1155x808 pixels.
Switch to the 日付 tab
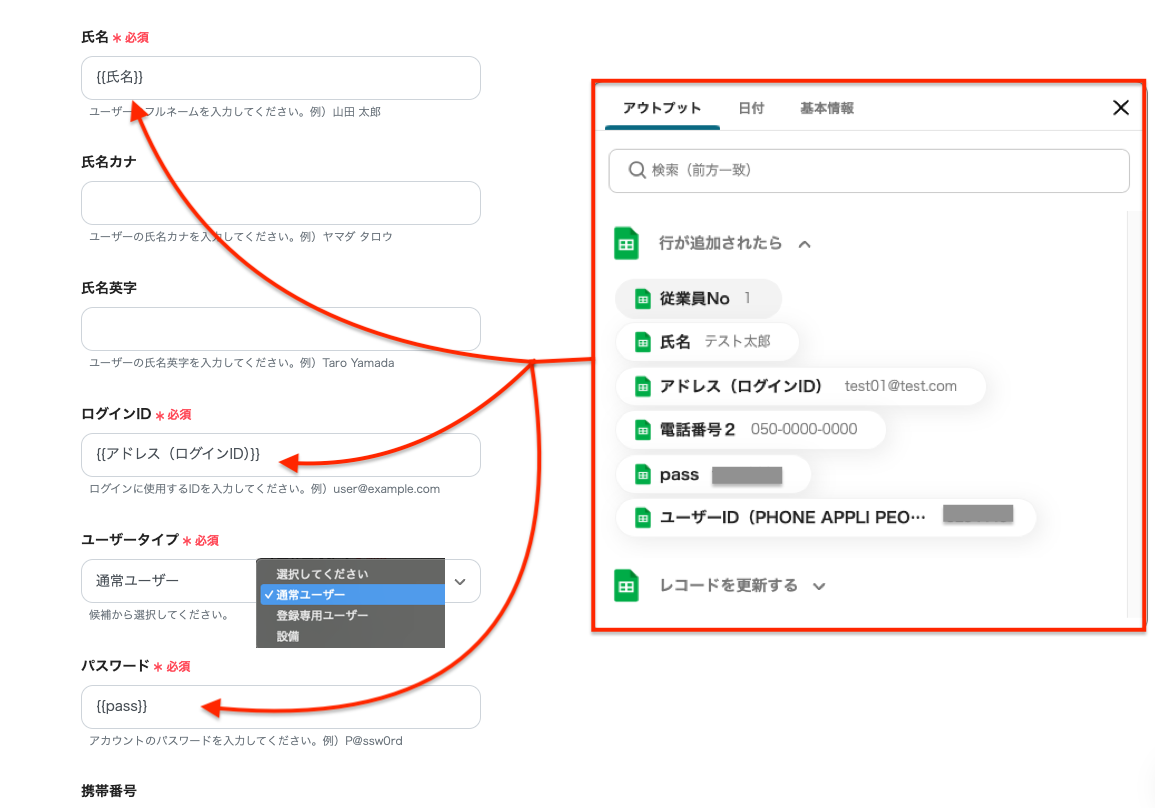[x=751, y=108]
